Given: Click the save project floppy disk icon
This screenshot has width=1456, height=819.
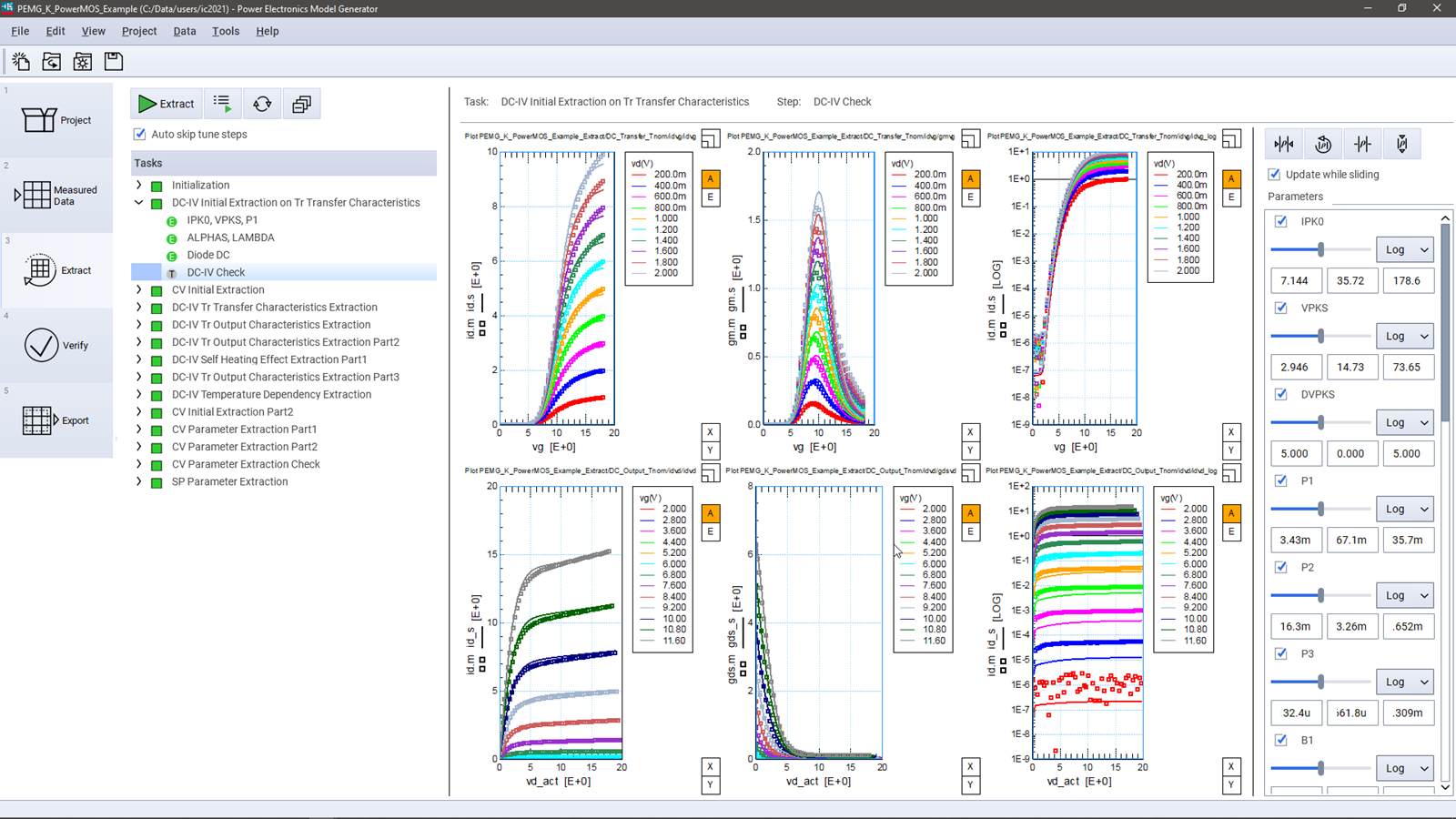Looking at the screenshot, I should [x=114, y=61].
